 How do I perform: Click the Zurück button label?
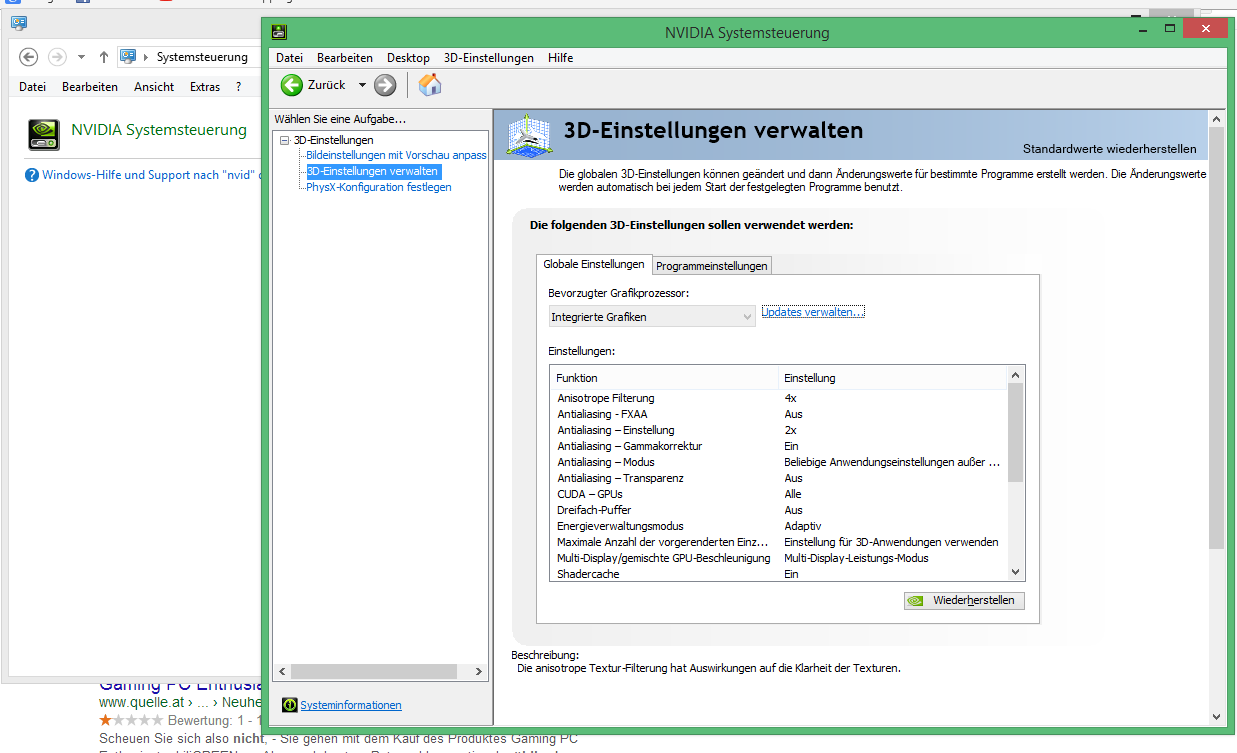coord(327,85)
